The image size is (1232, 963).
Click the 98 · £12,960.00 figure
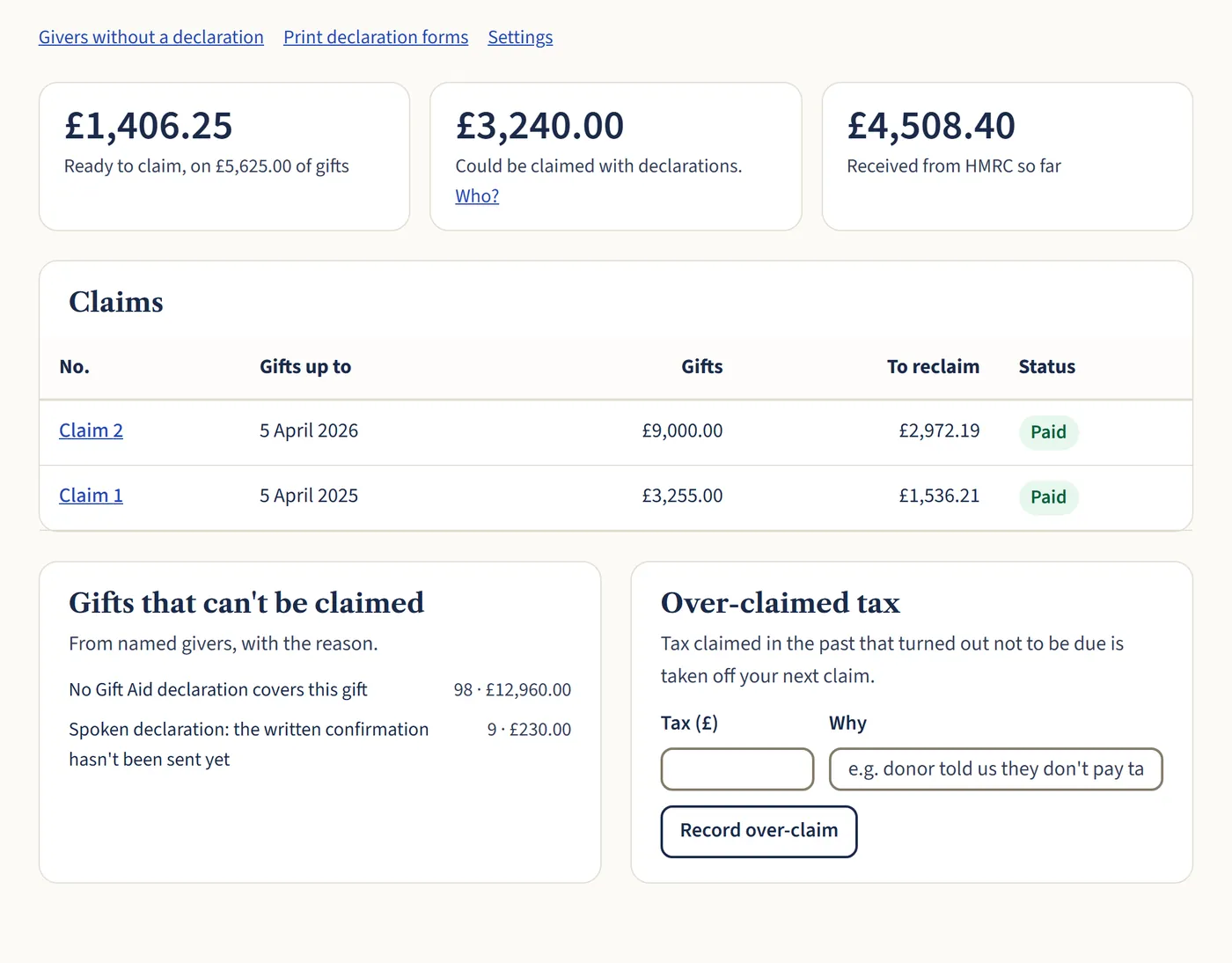[x=512, y=690]
